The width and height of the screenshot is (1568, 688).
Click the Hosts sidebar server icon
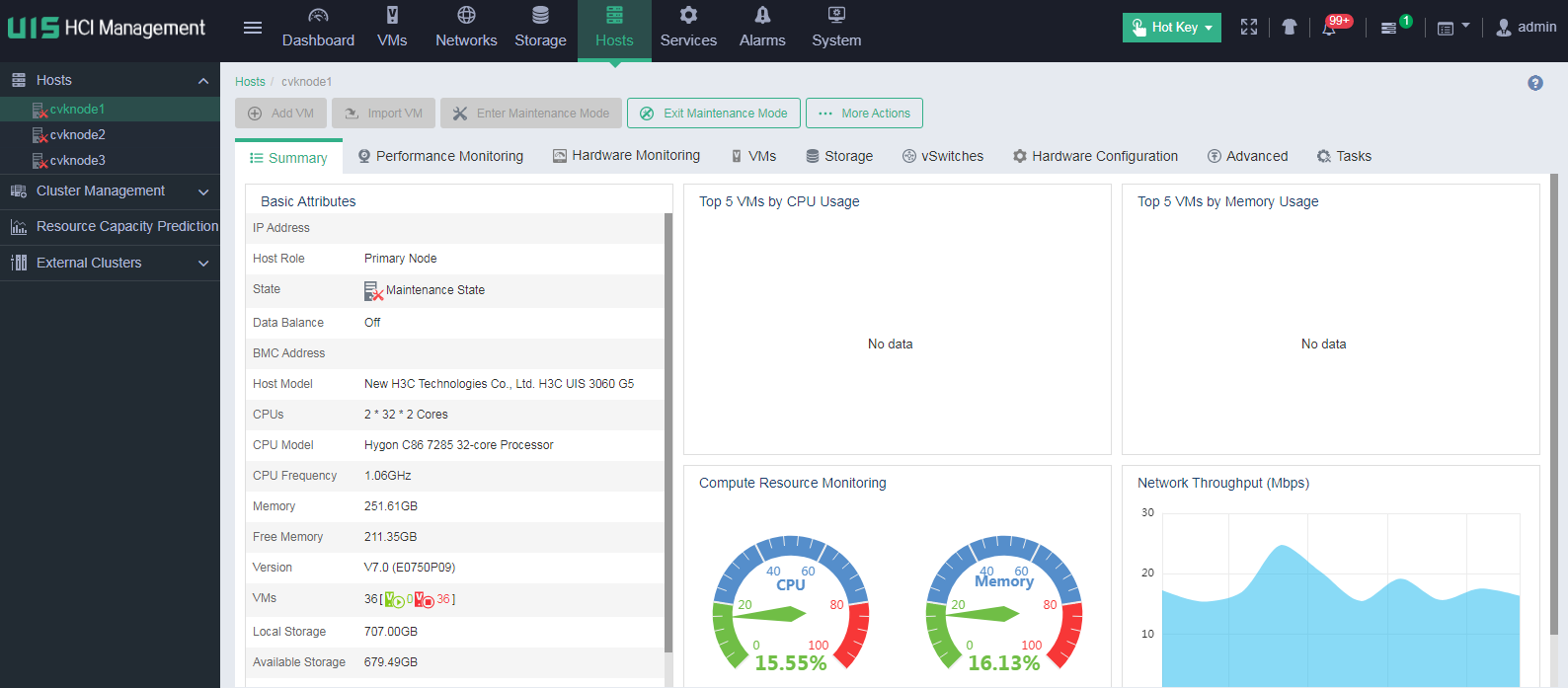tap(19, 81)
